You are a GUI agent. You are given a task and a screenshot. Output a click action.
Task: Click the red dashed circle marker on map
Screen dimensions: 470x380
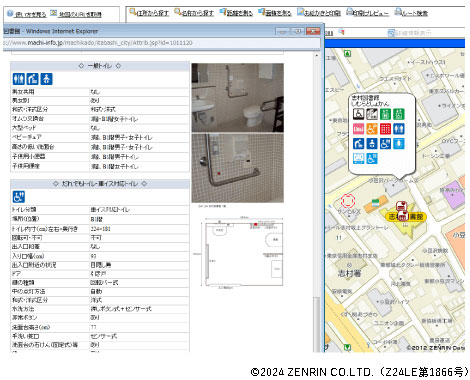coord(348,201)
